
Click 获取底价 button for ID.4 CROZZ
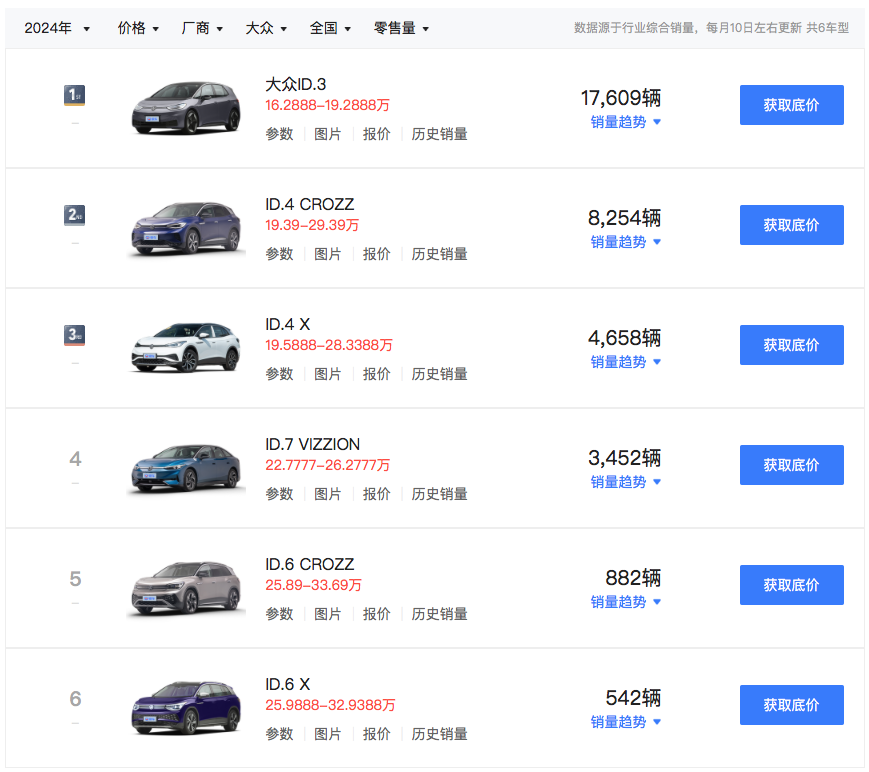tap(791, 225)
